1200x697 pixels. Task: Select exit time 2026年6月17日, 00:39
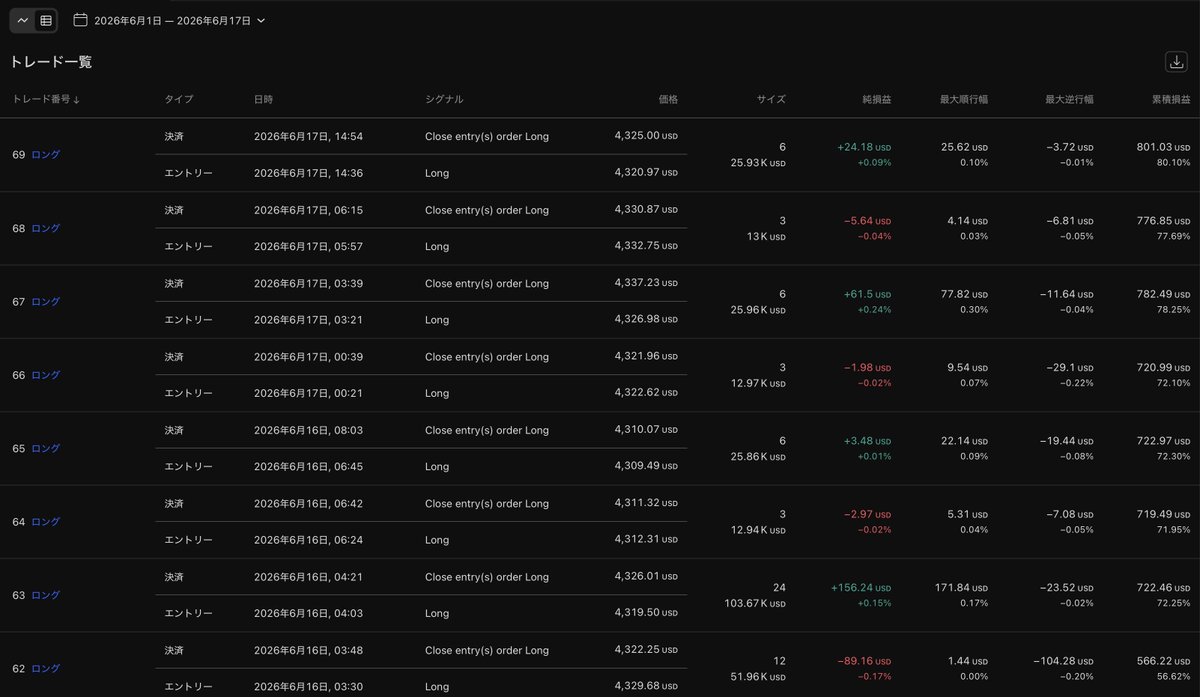(308, 357)
